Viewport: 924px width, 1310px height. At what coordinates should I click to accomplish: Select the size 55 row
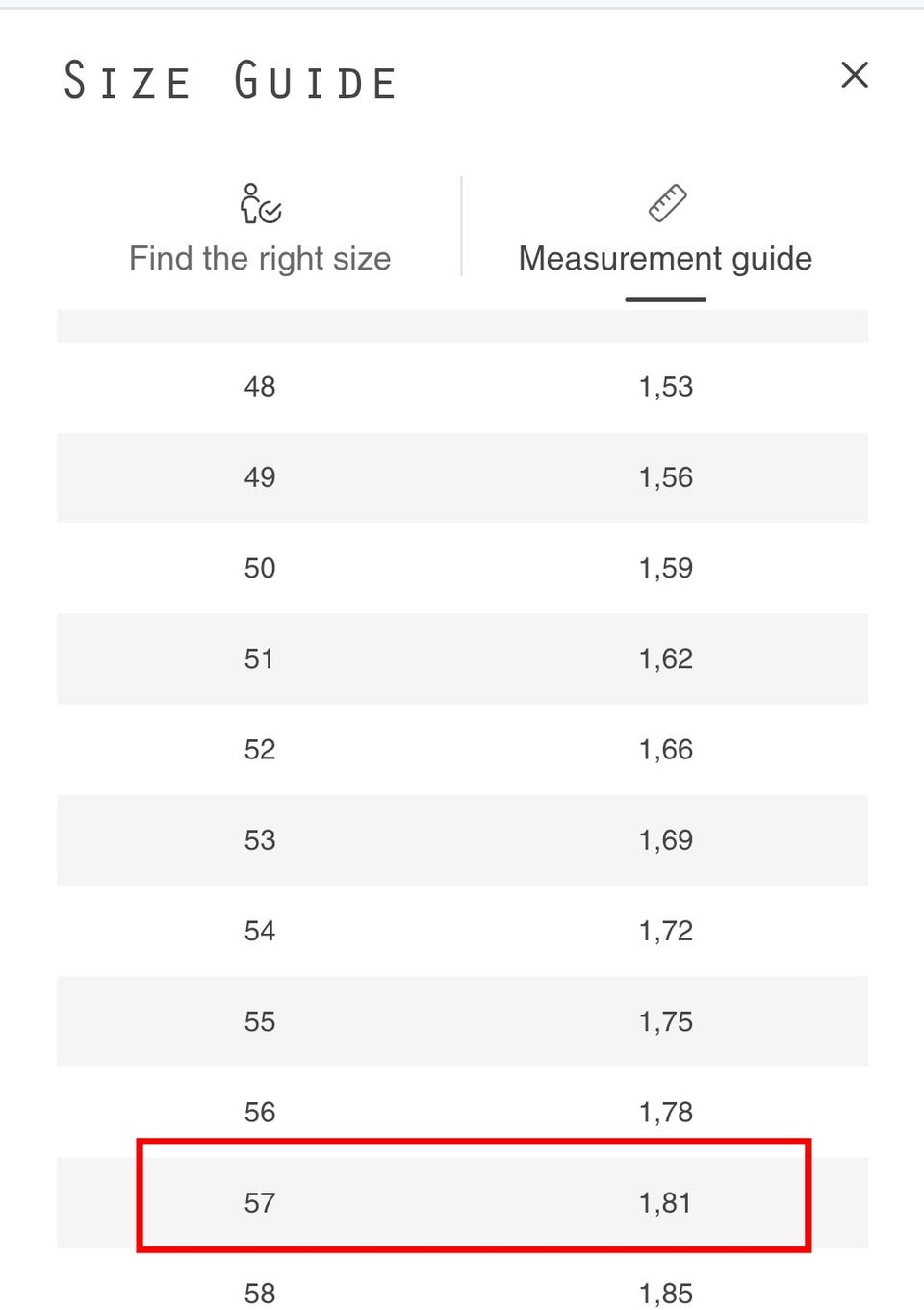point(463,1021)
